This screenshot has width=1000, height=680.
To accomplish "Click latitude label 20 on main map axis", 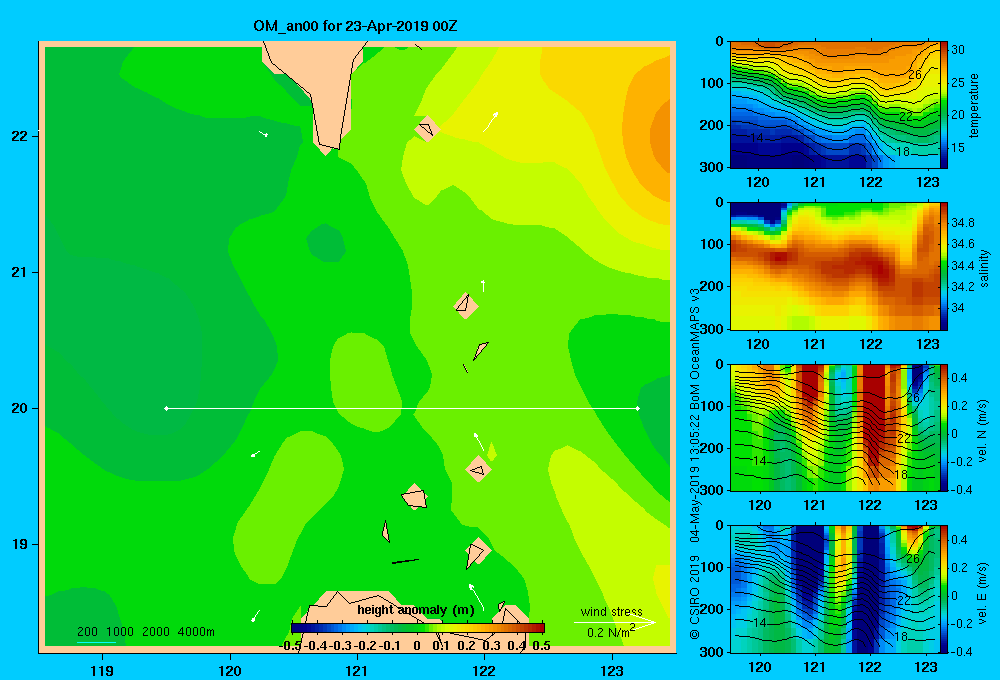I will click(x=19, y=408).
